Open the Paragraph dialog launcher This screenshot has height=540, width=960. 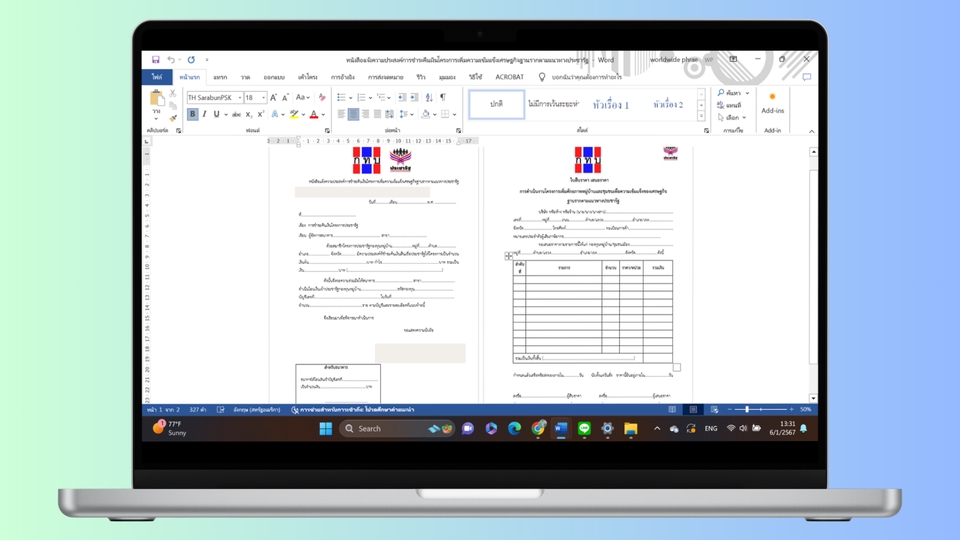(x=459, y=130)
